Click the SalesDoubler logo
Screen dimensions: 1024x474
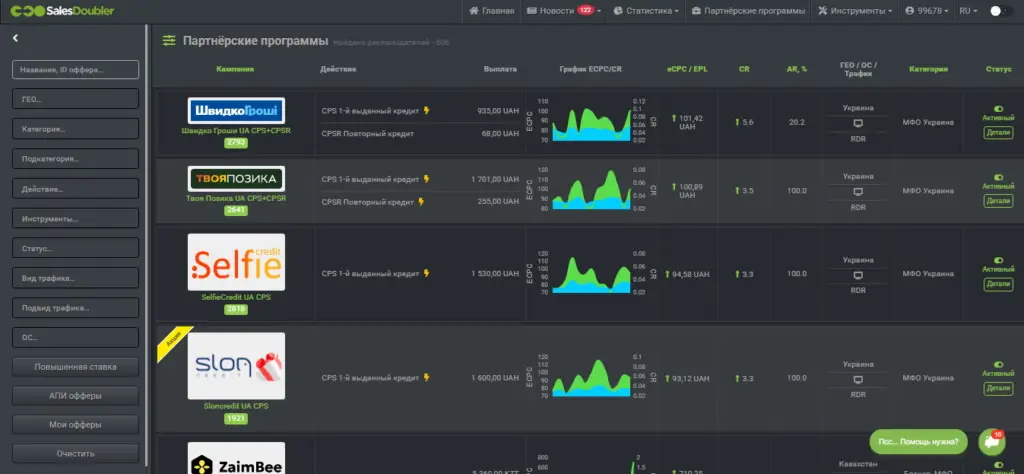tap(63, 11)
